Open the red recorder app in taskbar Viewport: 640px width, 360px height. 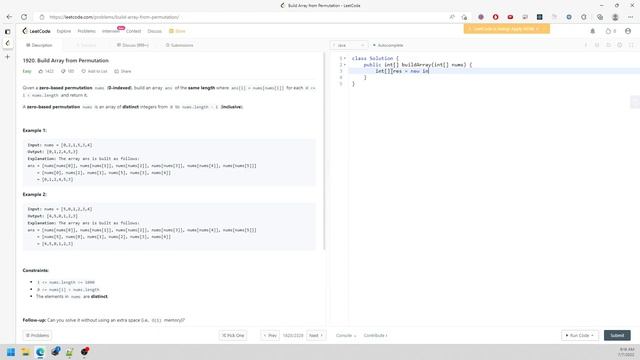point(84,352)
